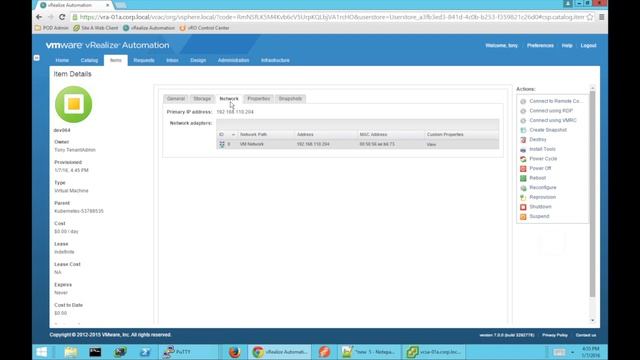Open the Site A Web Client bookmark
The width and height of the screenshot is (640, 360).
96,28
